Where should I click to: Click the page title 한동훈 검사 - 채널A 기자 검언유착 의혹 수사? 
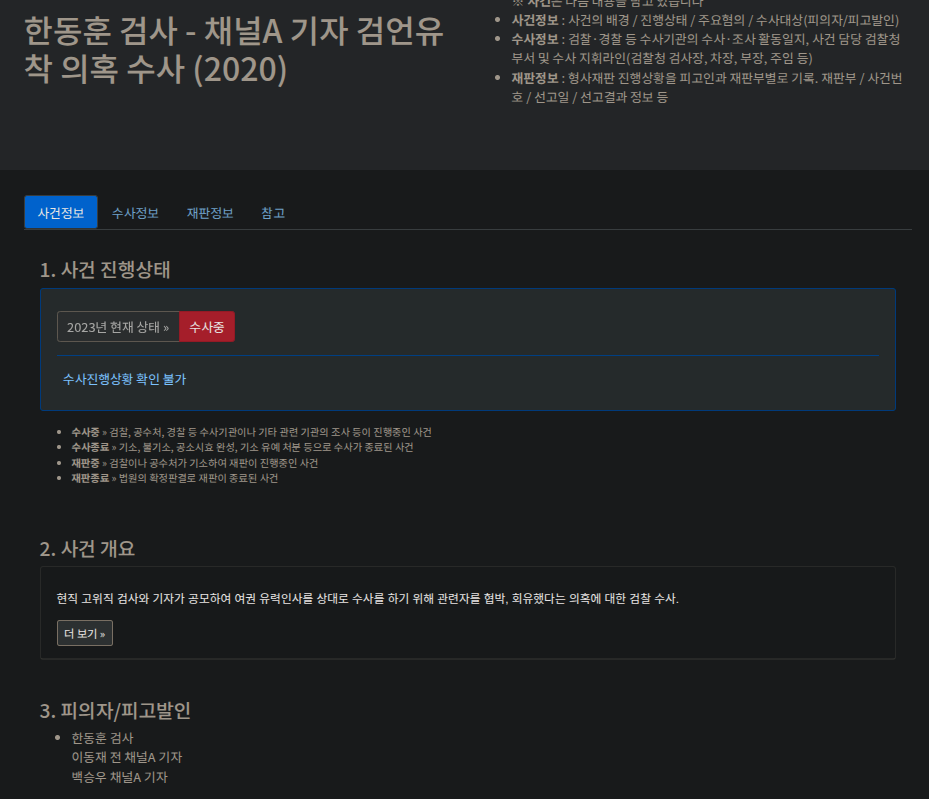pos(233,50)
